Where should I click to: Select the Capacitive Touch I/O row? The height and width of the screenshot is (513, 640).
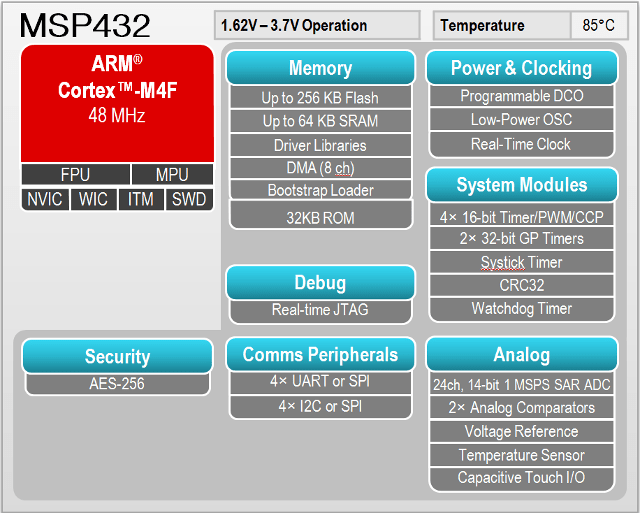click(522, 478)
